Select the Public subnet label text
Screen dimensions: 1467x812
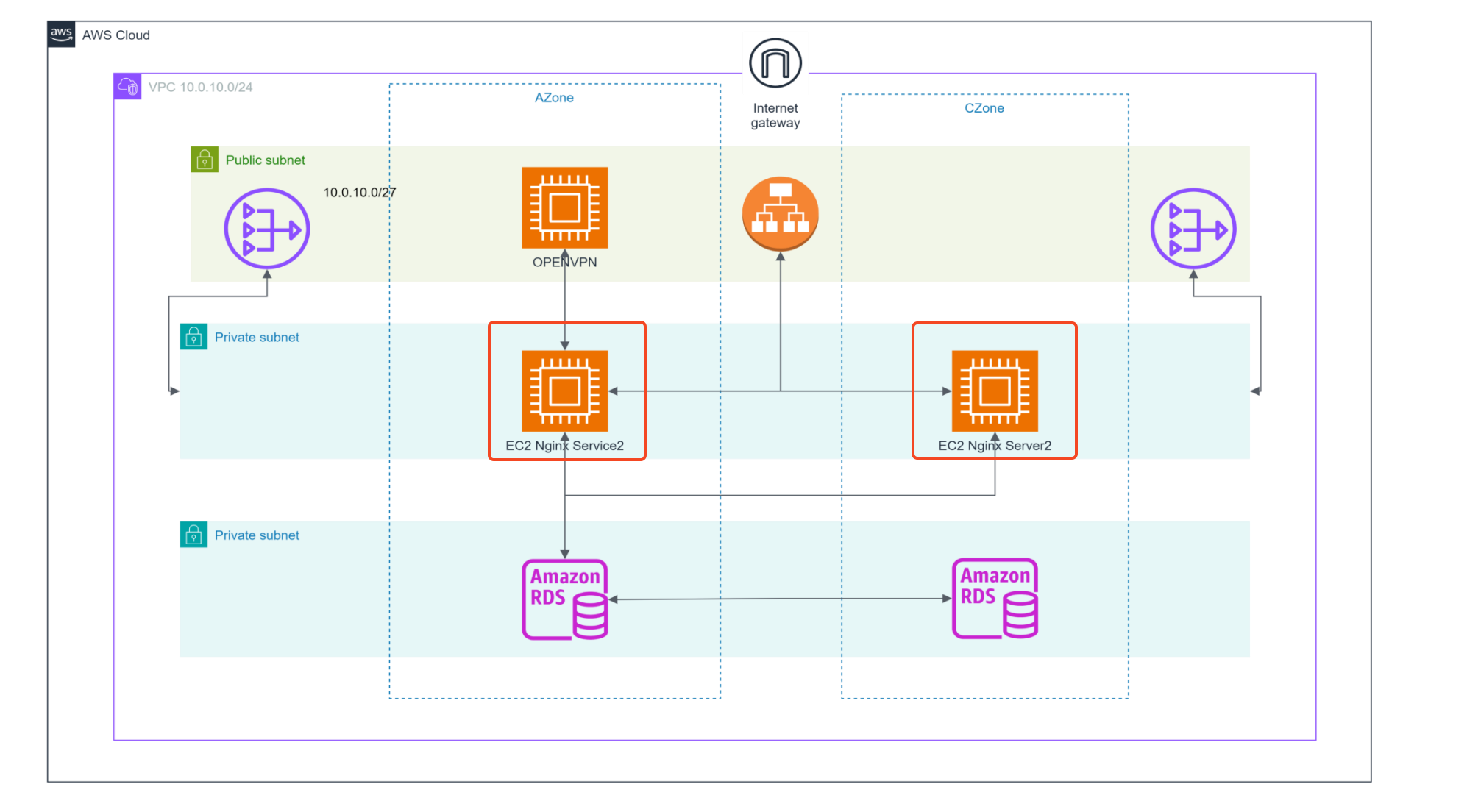[265, 160]
